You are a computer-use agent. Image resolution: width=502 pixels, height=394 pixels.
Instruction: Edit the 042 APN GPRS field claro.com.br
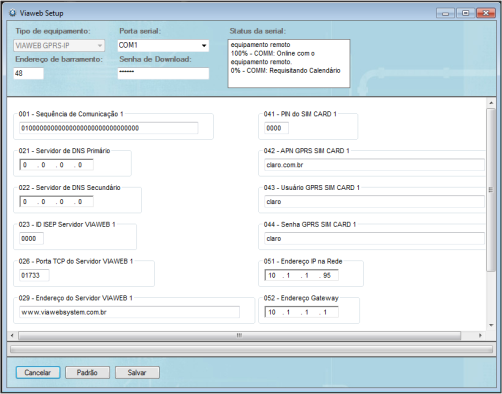tap(374, 165)
